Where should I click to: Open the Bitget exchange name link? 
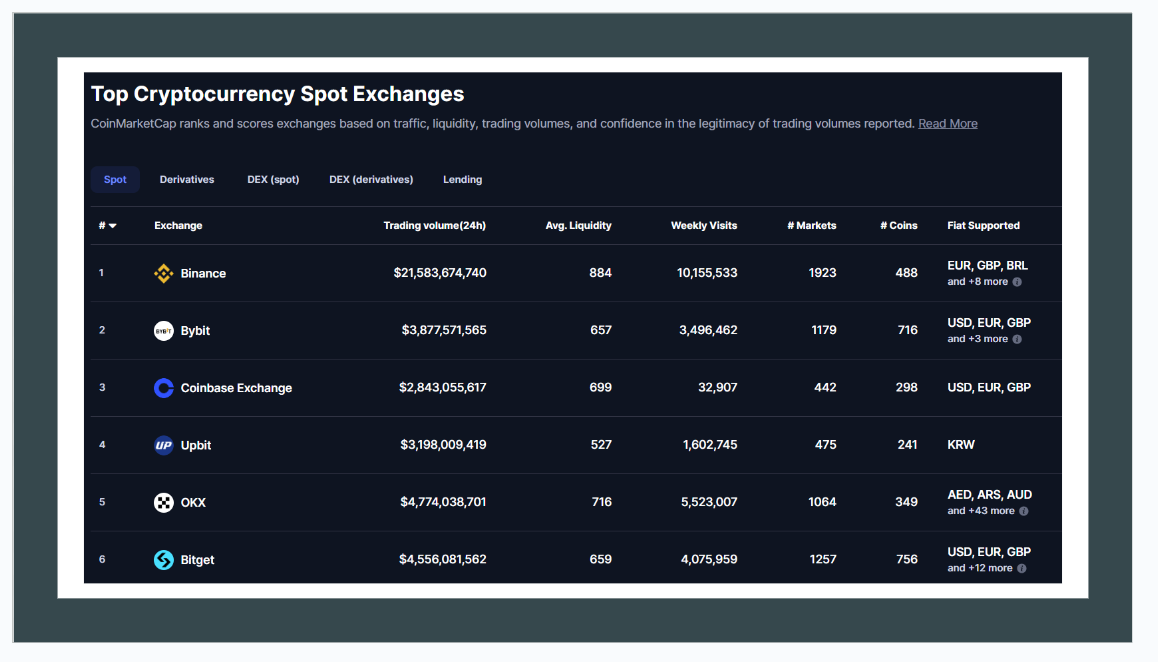pyautogui.click(x=197, y=559)
